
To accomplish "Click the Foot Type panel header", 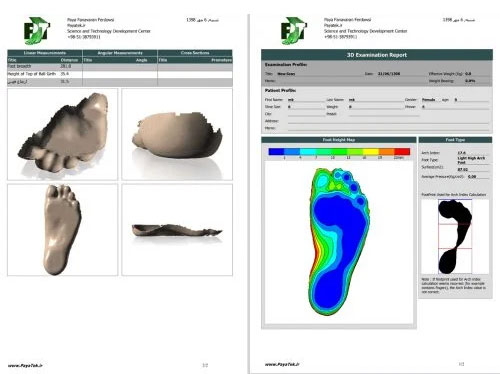I will 455,140.
